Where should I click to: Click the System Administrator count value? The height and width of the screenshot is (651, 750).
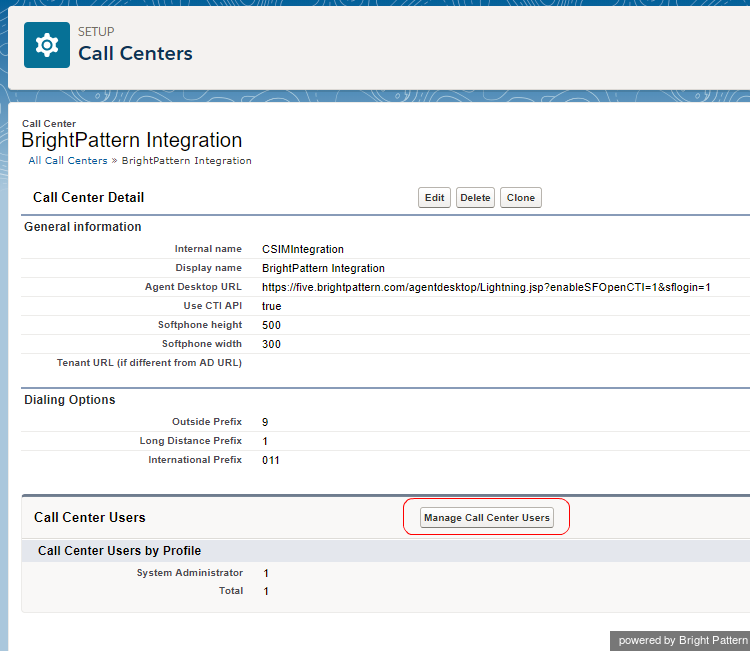coord(266,573)
